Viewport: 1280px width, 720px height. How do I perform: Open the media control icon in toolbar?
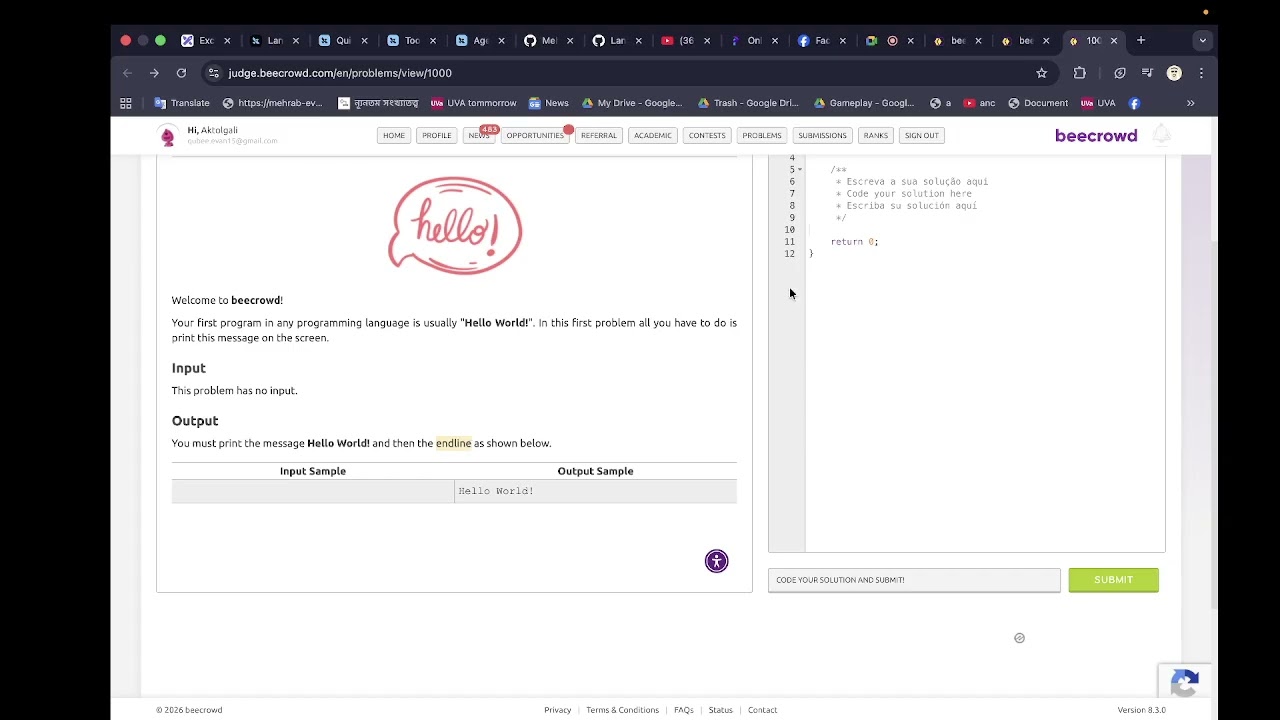coord(1147,73)
